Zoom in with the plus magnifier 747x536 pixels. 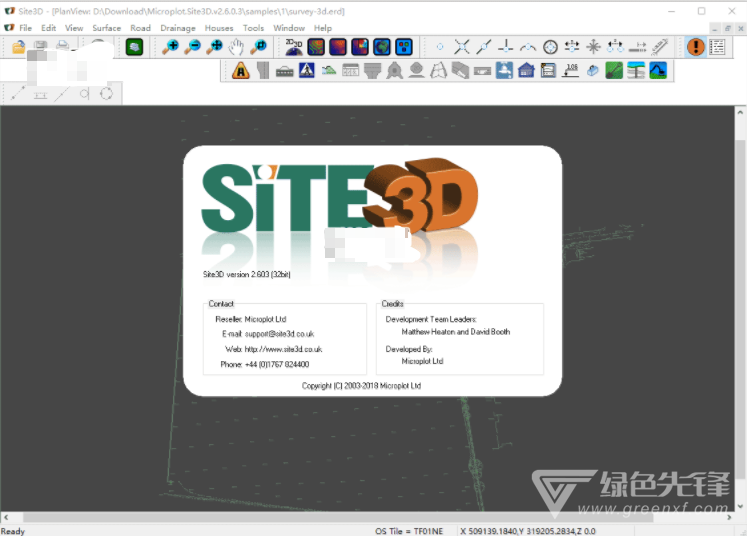170,47
